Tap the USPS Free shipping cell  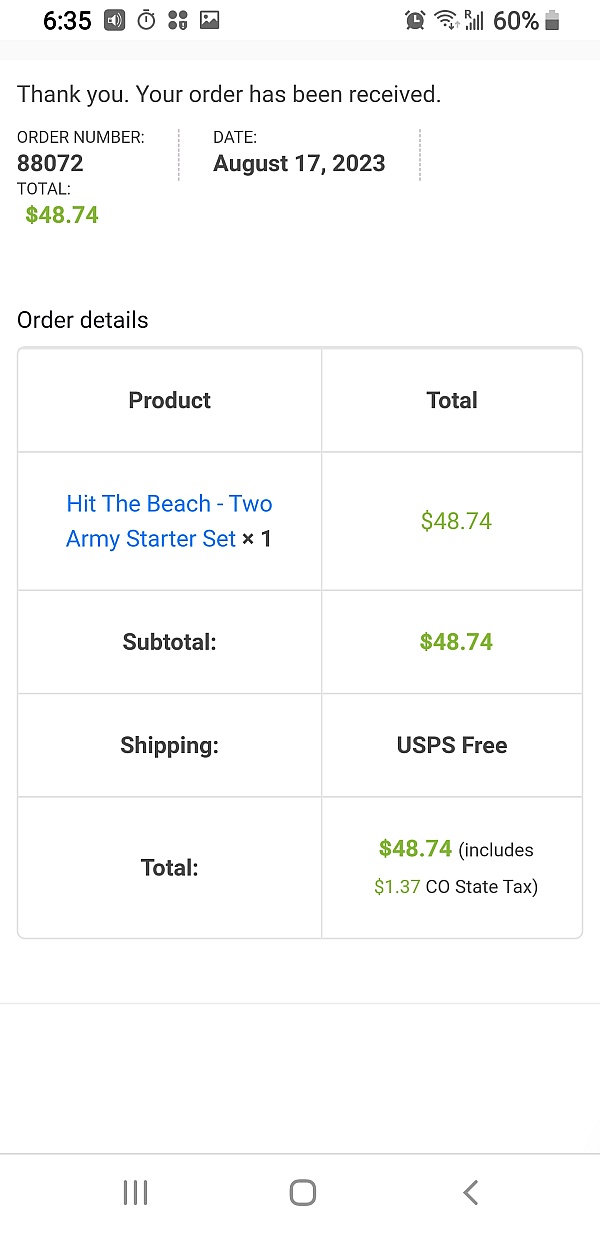452,745
